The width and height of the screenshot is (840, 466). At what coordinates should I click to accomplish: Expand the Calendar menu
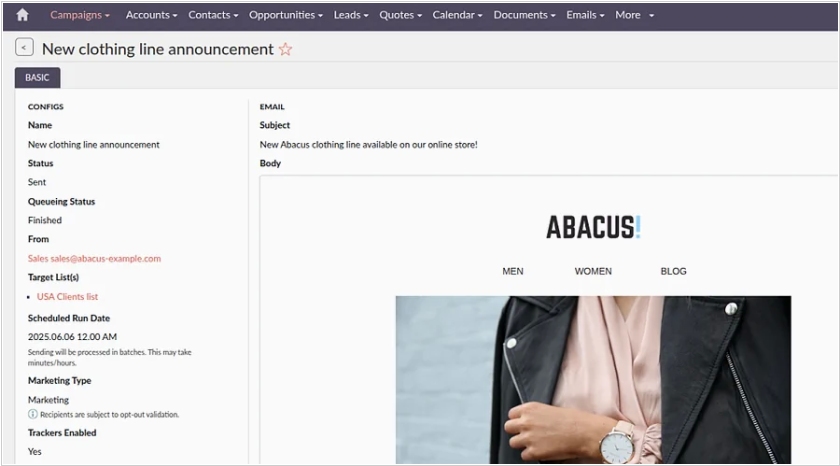click(457, 15)
